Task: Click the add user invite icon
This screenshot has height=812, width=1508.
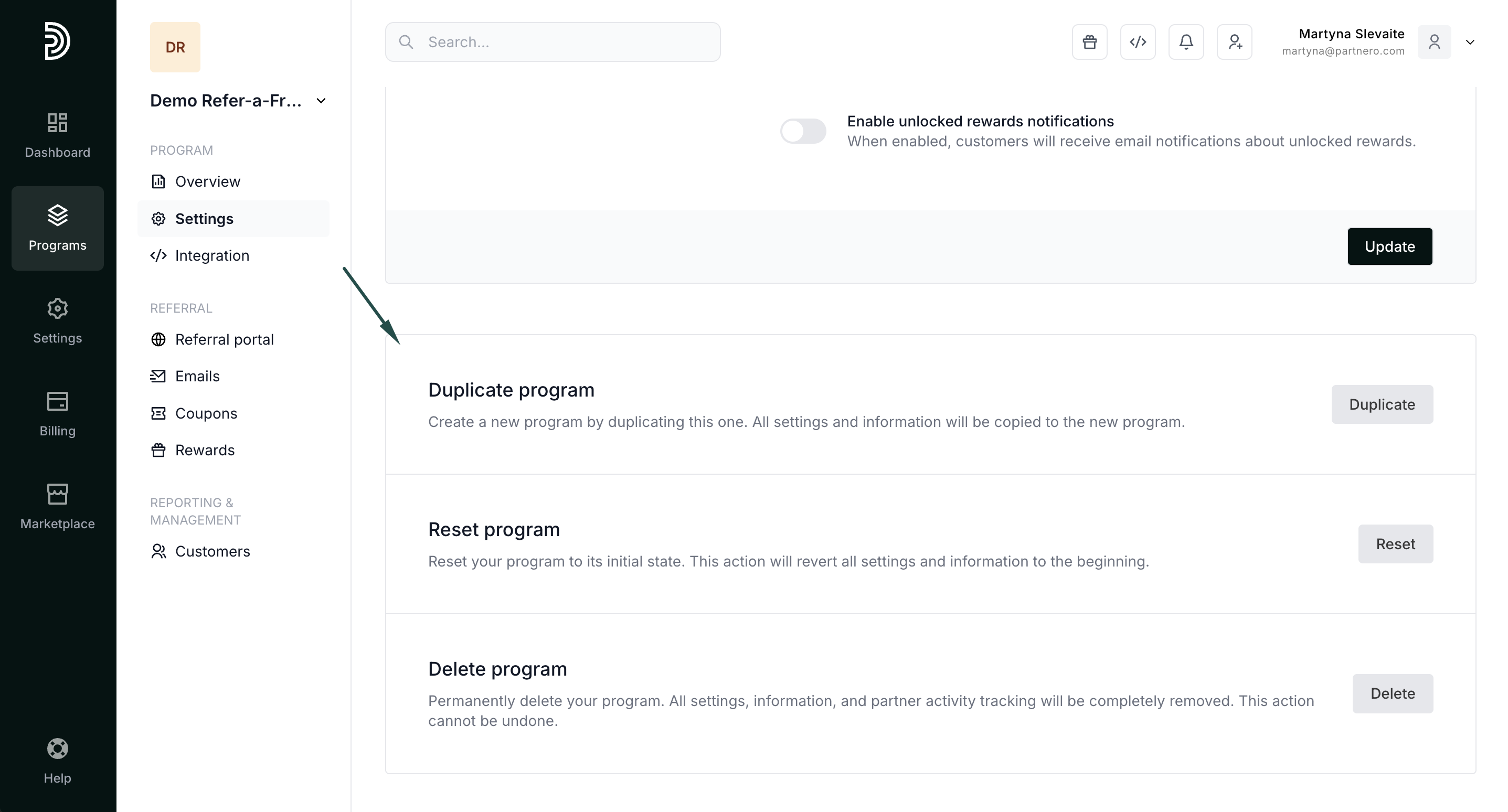Action: pyautogui.click(x=1234, y=42)
